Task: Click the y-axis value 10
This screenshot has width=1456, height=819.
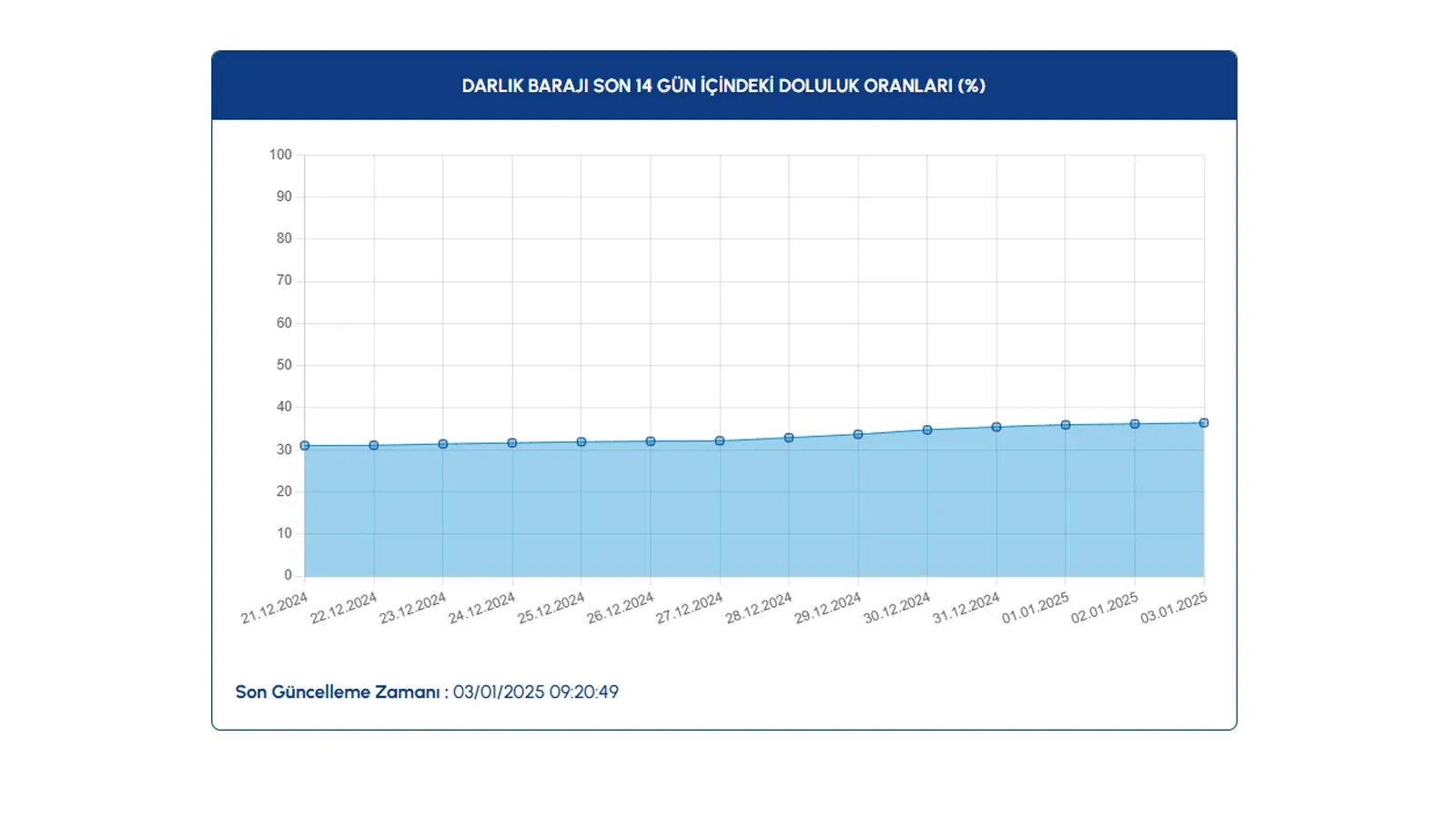Action: tap(285, 533)
